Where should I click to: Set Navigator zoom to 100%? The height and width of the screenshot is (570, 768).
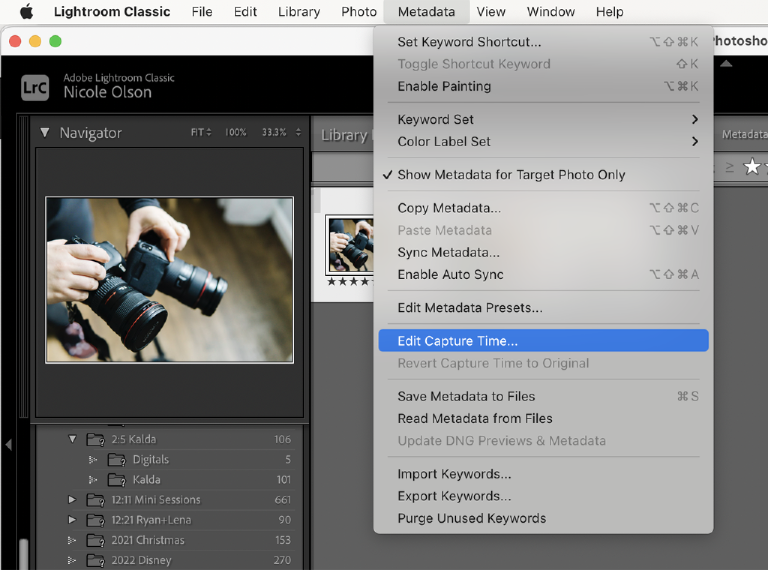(x=235, y=133)
